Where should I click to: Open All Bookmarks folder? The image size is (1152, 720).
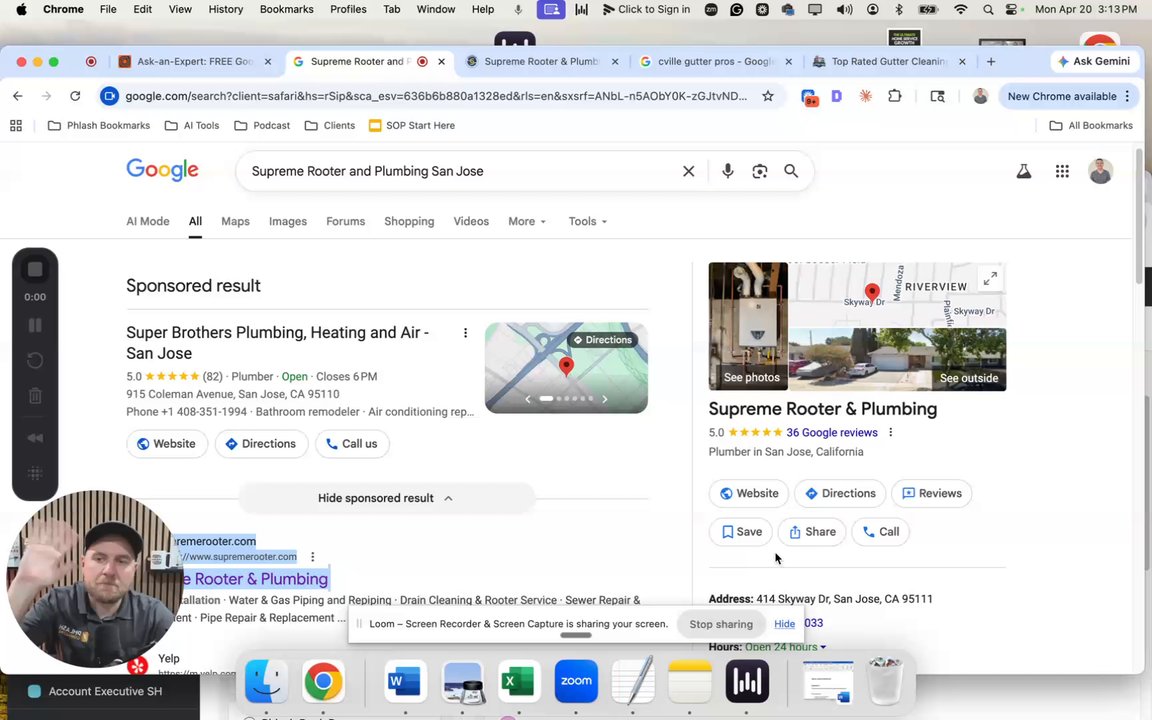pyautogui.click(x=1091, y=126)
